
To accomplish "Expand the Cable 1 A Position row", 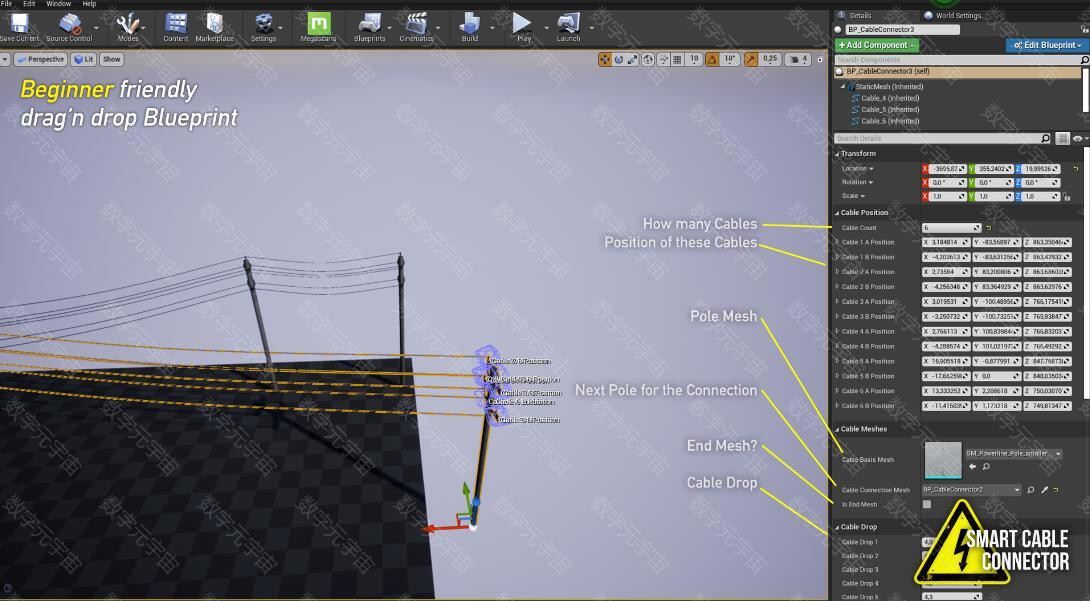I will 837,242.
